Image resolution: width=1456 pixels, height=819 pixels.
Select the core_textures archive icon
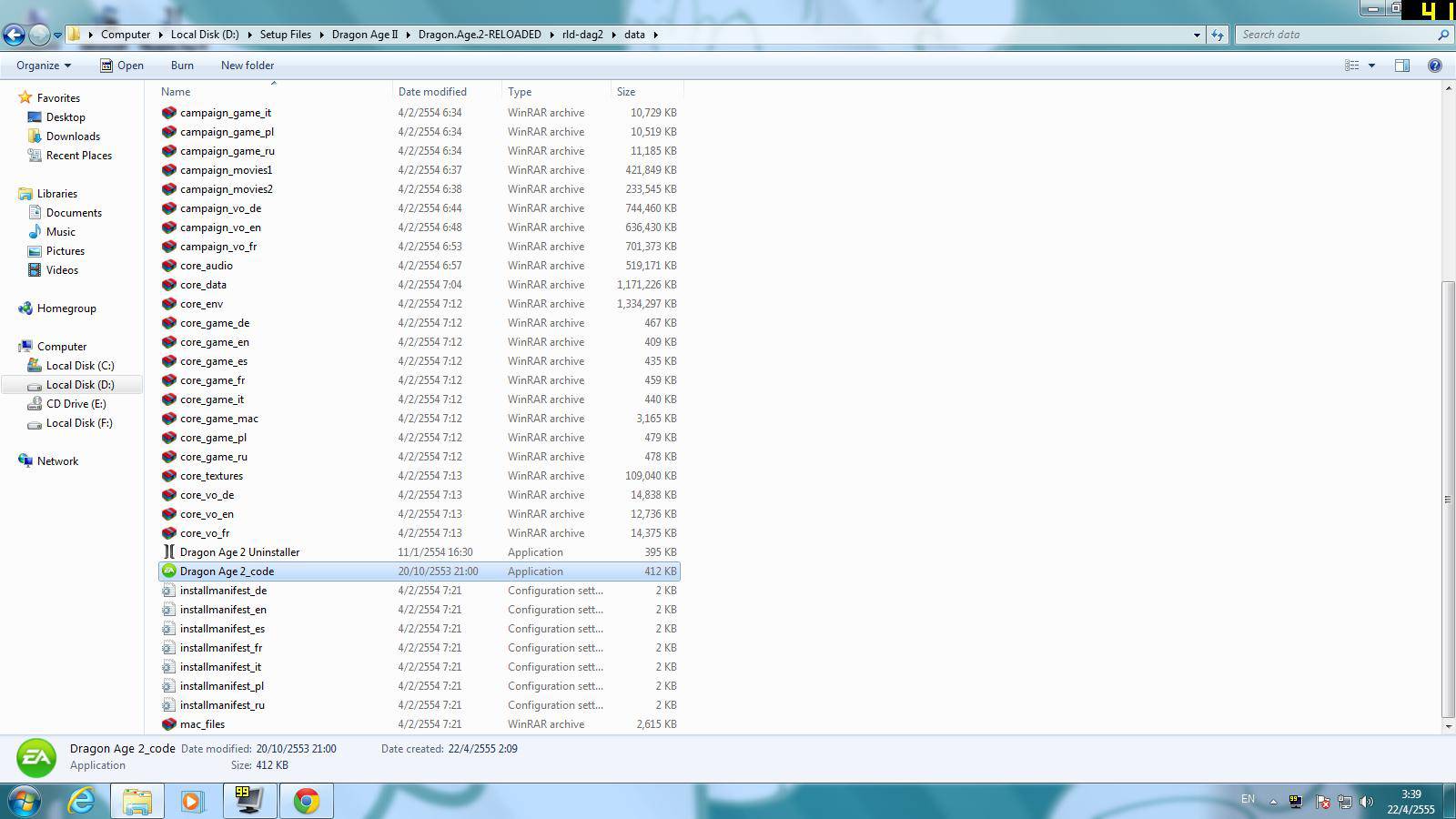click(x=168, y=476)
